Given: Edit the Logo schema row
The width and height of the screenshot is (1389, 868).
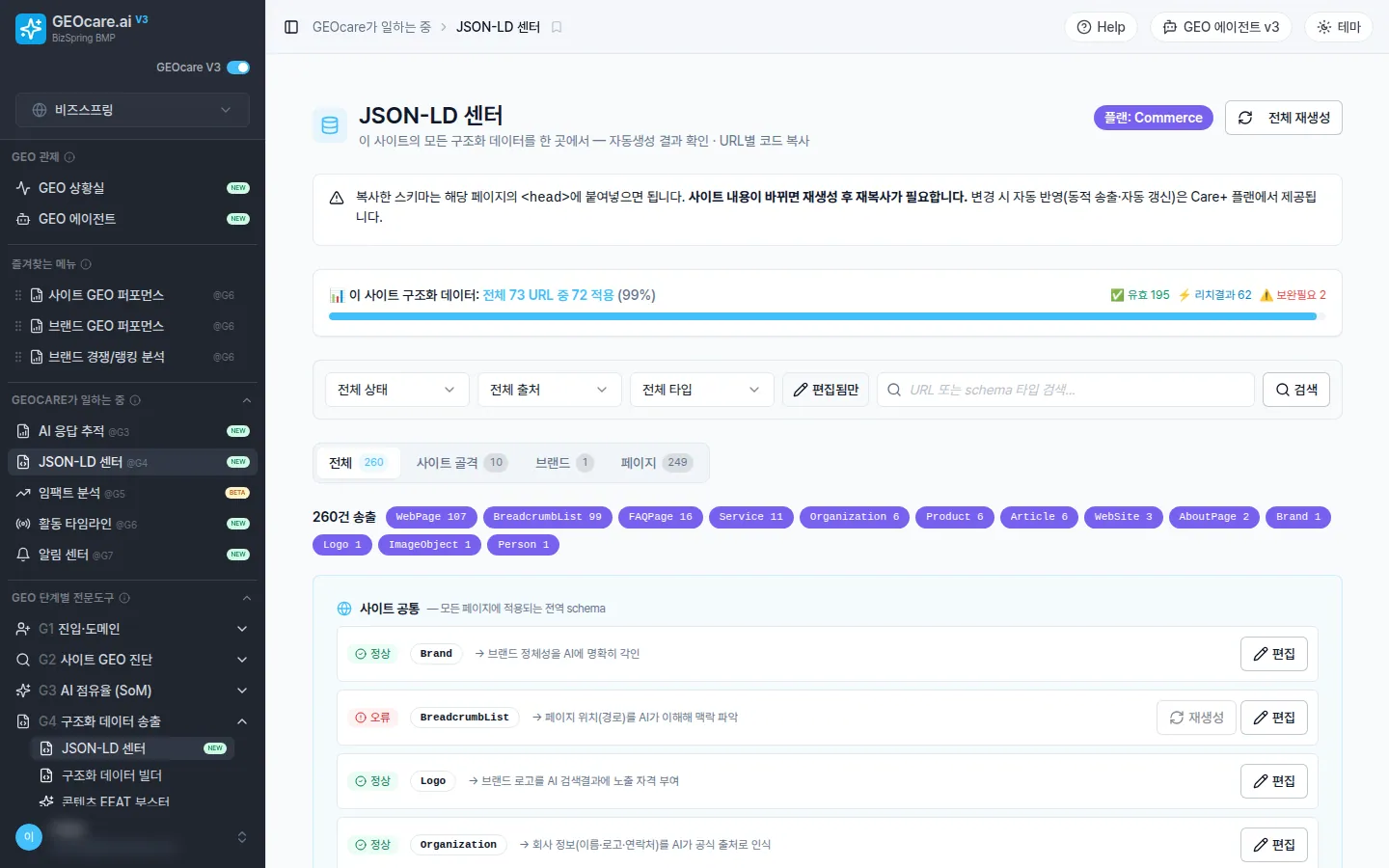Looking at the screenshot, I should (x=1274, y=781).
